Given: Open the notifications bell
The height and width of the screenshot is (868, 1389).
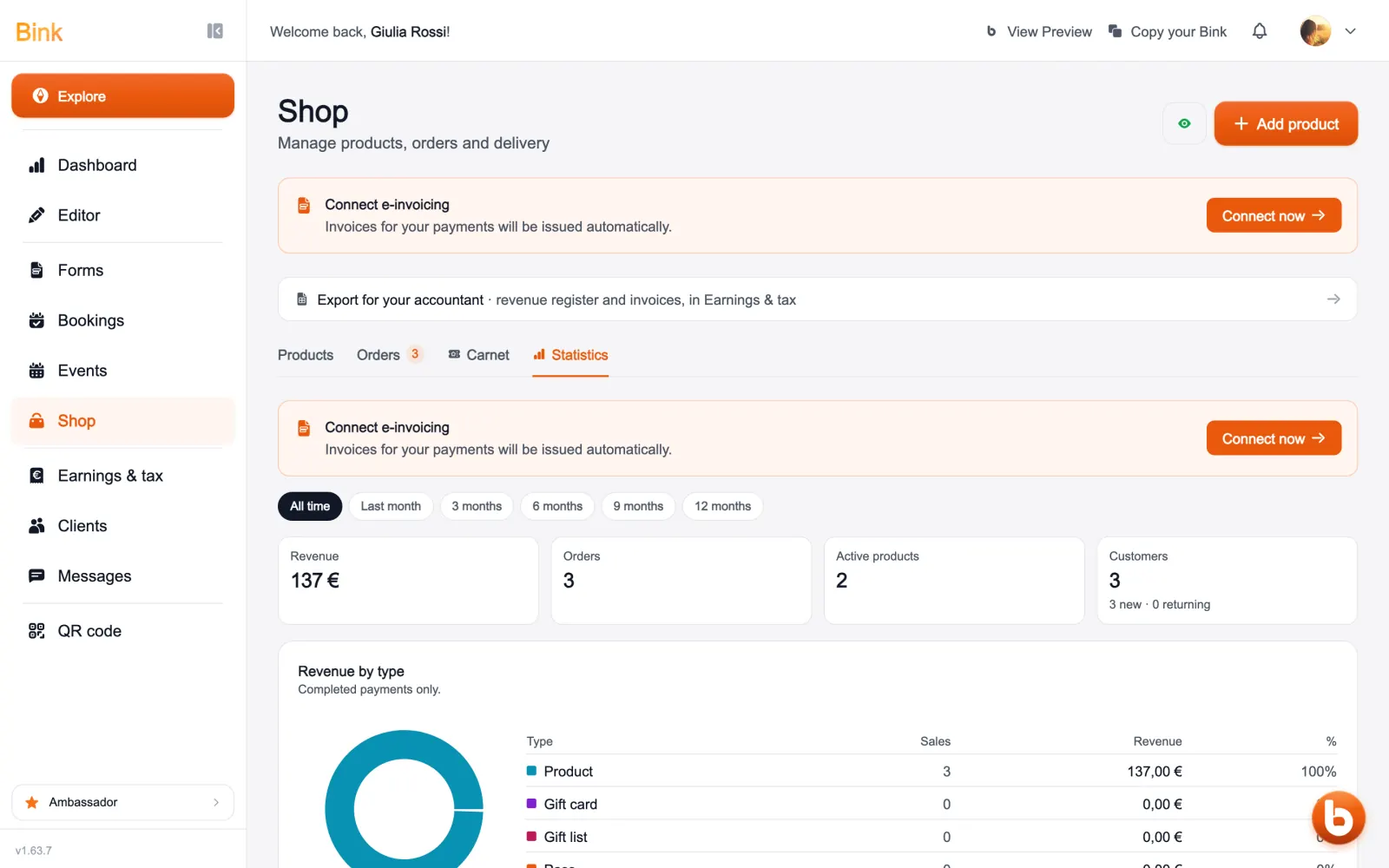Looking at the screenshot, I should tap(1260, 31).
